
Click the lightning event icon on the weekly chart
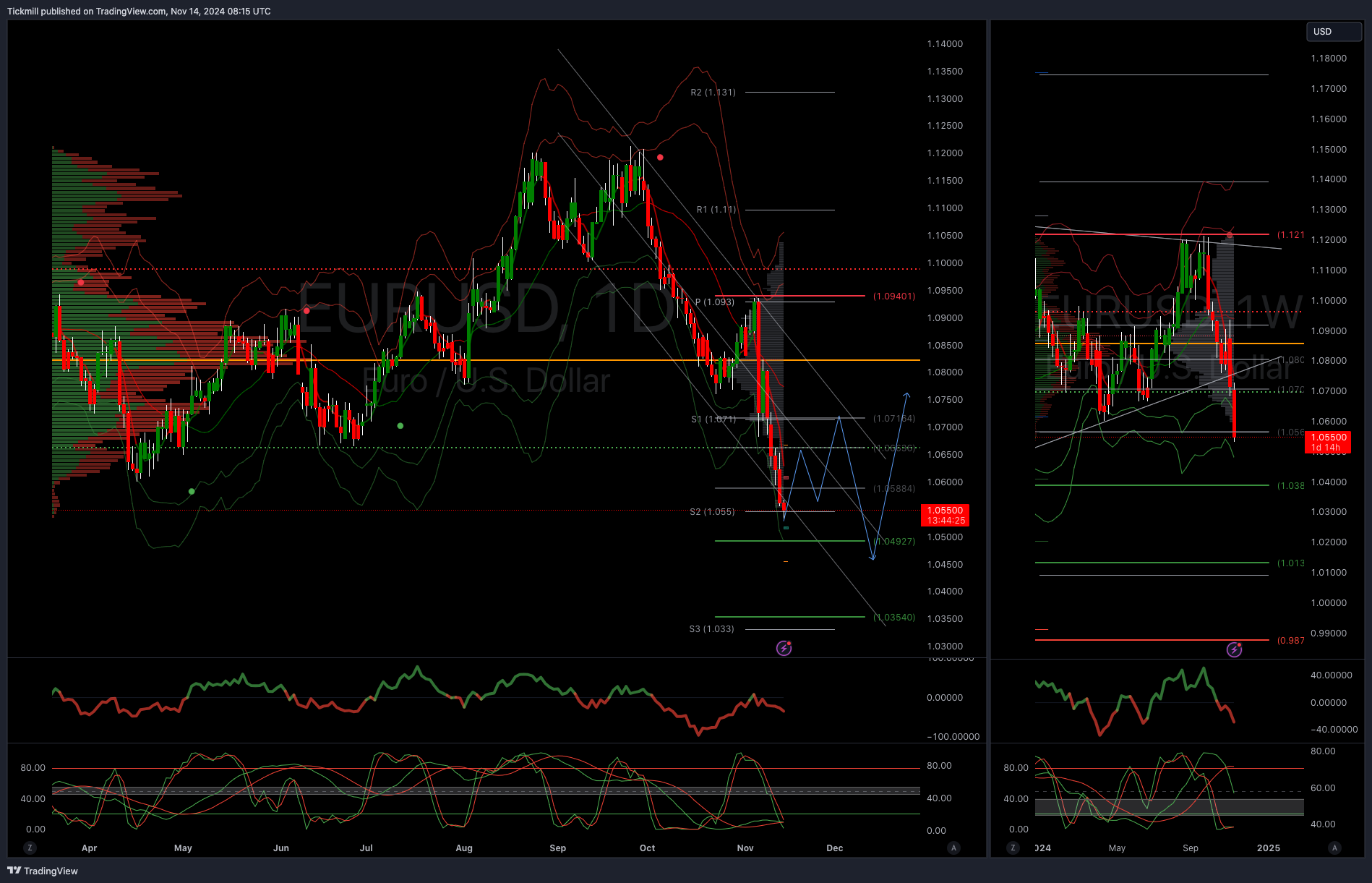(1235, 649)
